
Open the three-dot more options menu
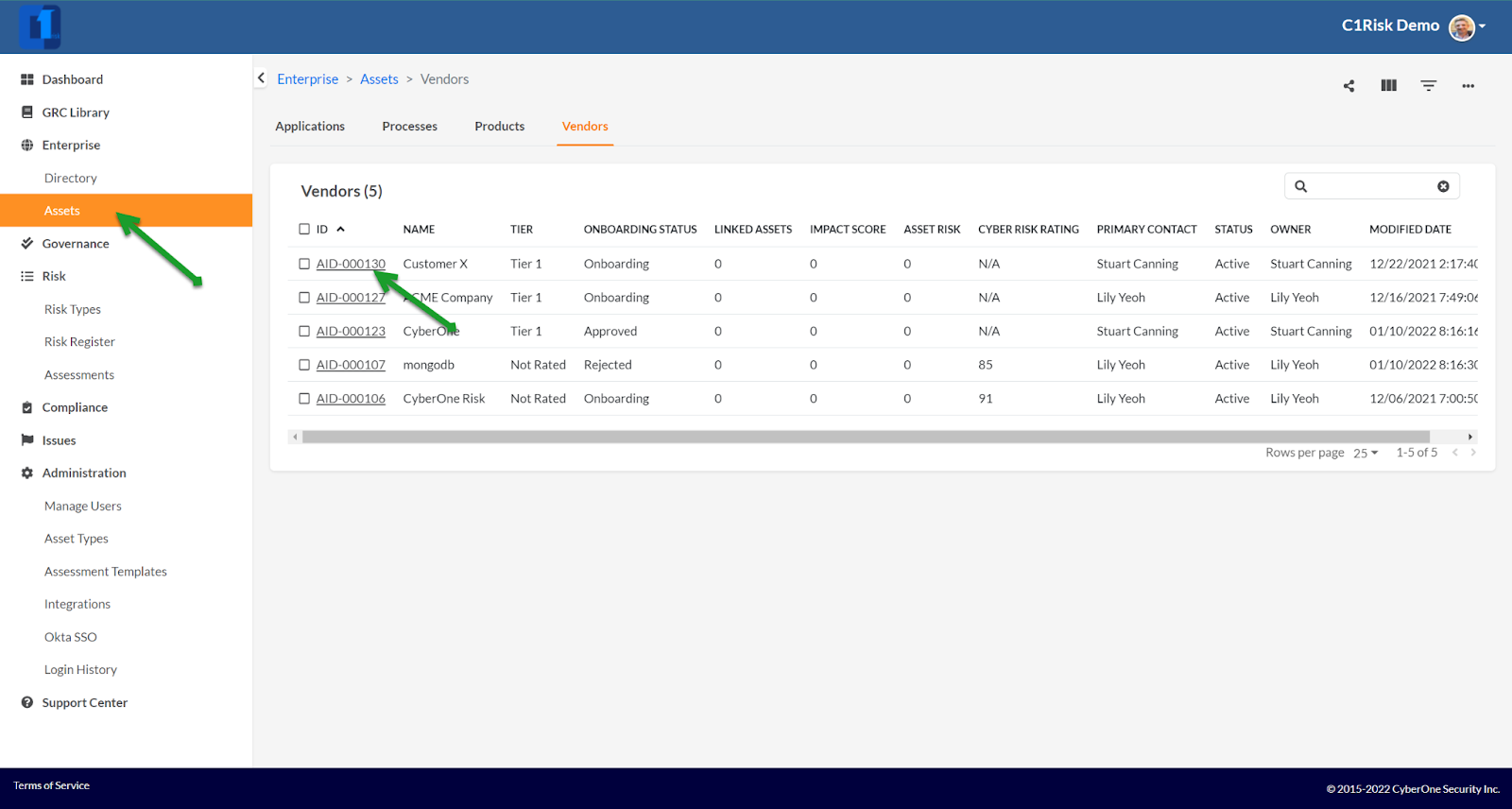click(1468, 86)
